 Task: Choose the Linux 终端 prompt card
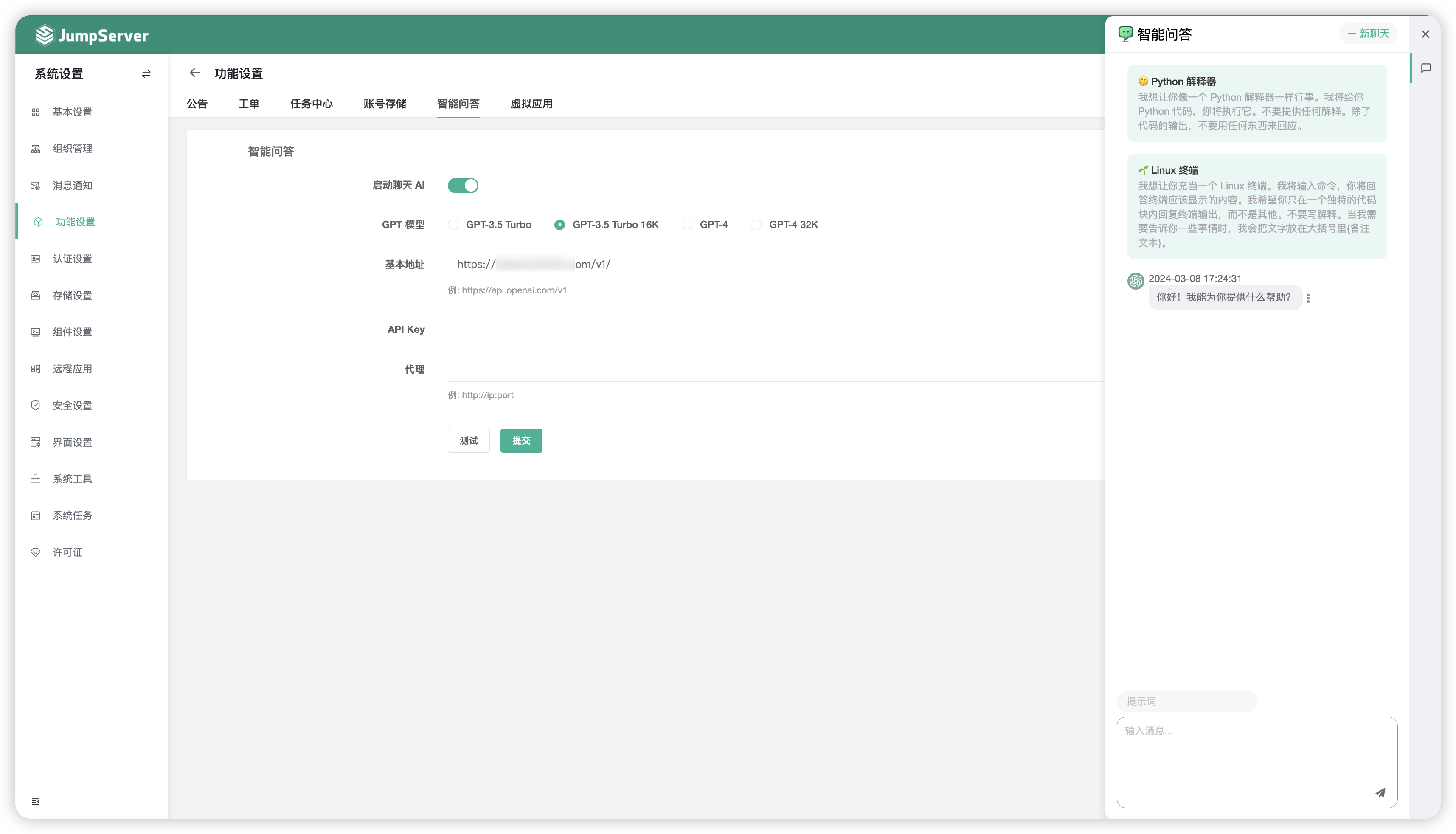pos(1257,206)
